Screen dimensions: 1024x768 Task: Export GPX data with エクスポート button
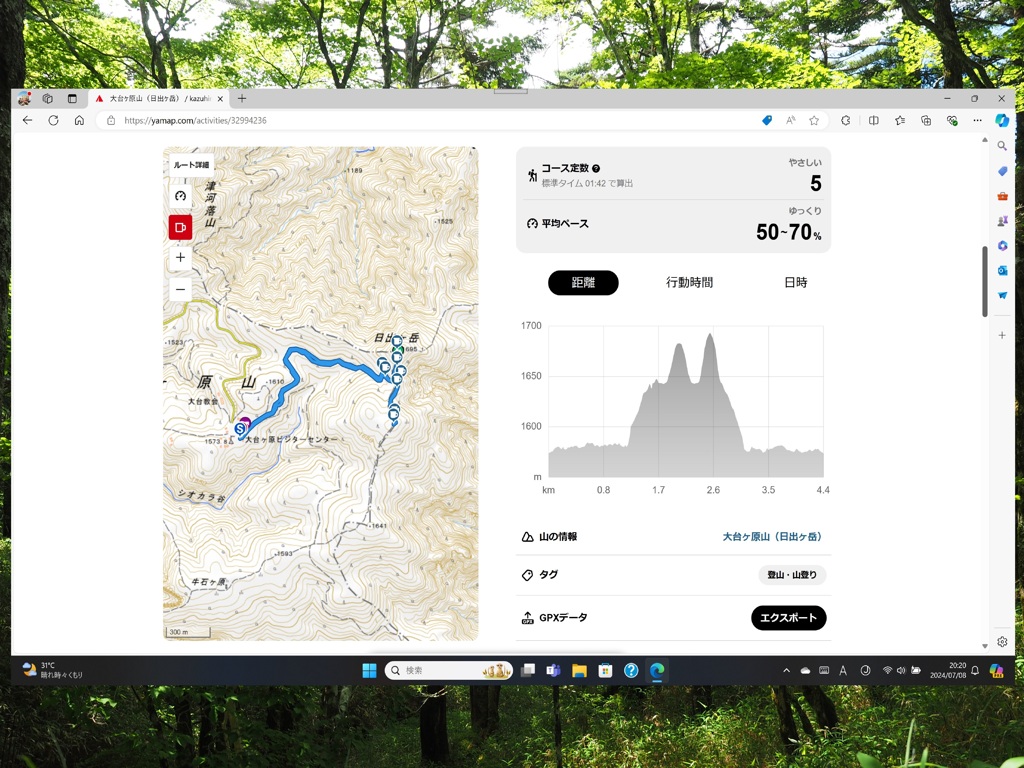coord(788,618)
